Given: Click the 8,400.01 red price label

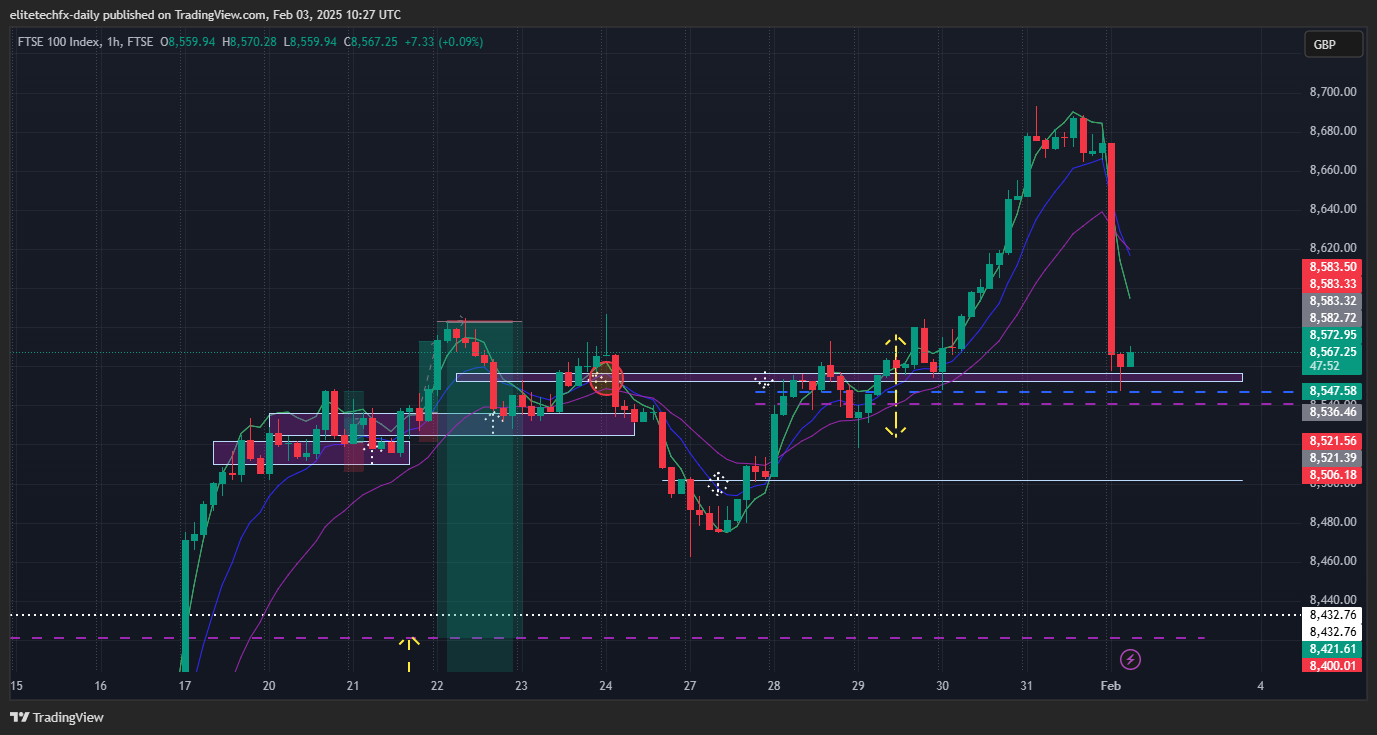Looking at the screenshot, I should point(1332,665).
